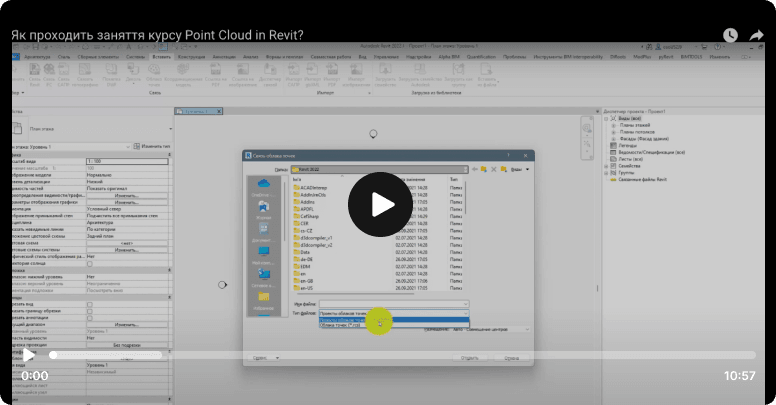Image resolution: width=776 pixels, height=405 pixels.
Task: Click the Связь IFC ribbon icon
Action: pos(49,75)
